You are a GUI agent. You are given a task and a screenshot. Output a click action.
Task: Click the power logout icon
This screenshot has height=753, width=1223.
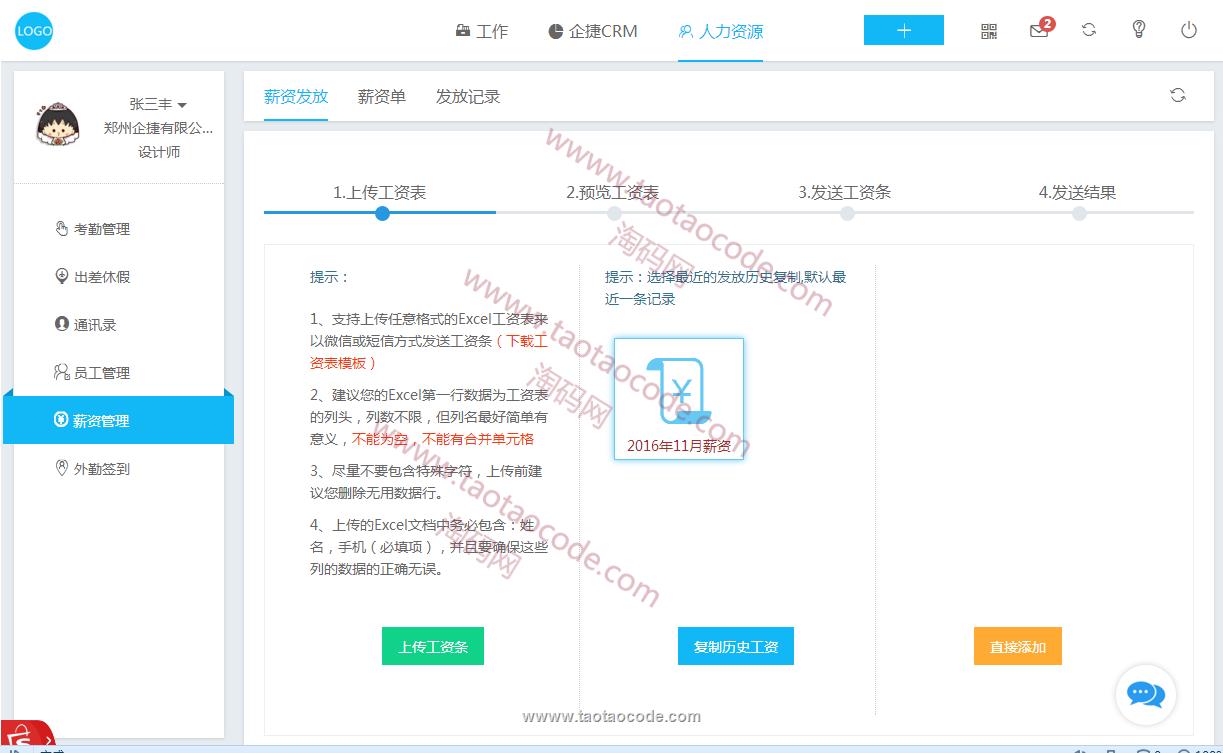(x=1189, y=30)
